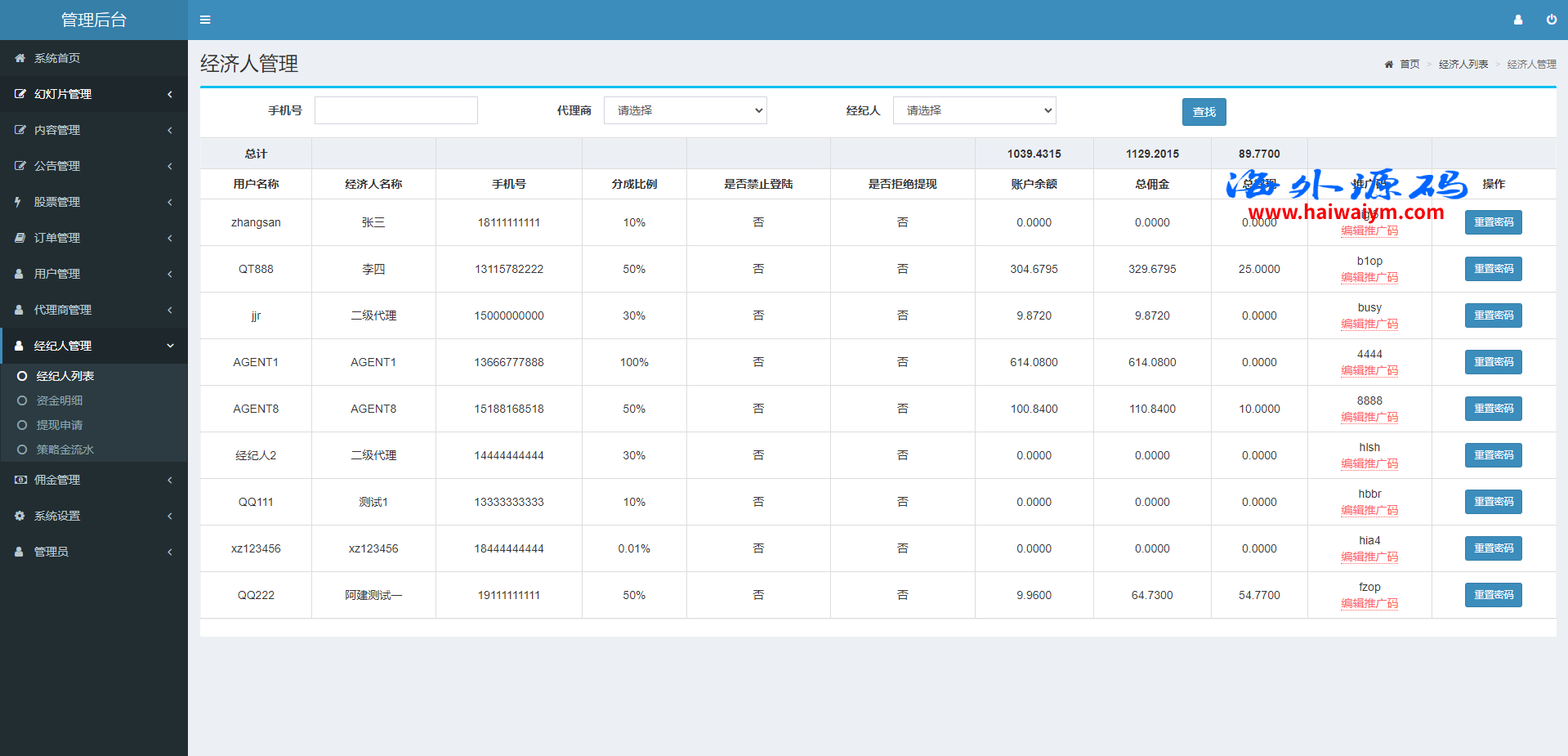Click the hamburger menu toggle icon
Screen dimensions: 1568x756
(205, 20)
